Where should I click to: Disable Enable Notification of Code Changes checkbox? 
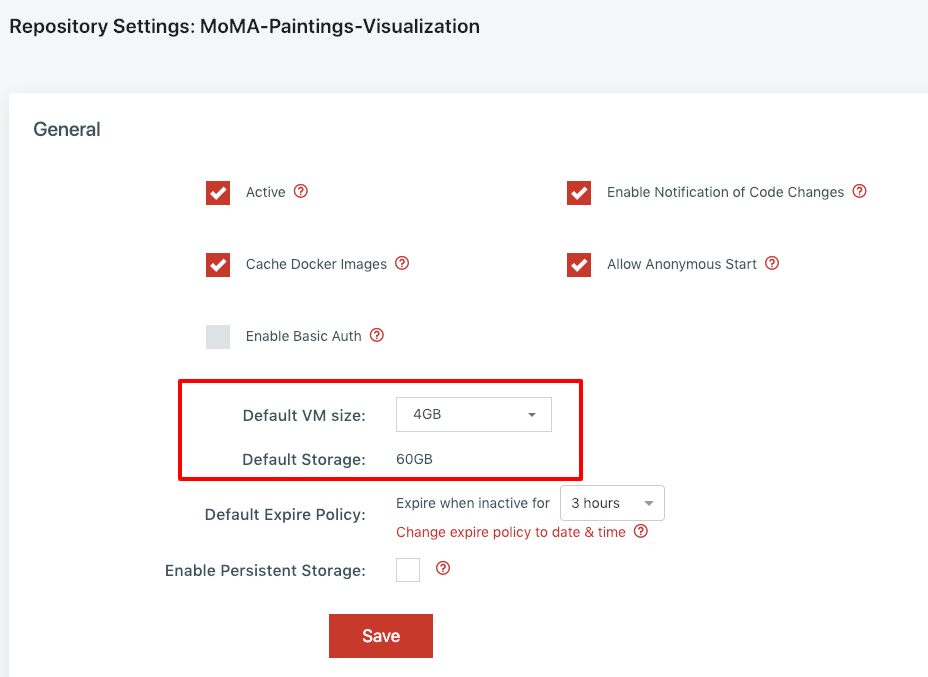pyautogui.click(x=579, y=192)
